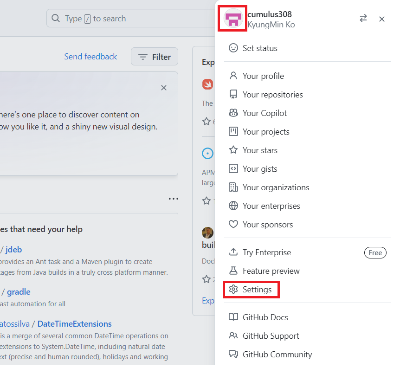Open Your stars
The height and width of the screenshot is (365, 400).
[x=260, y=150]
